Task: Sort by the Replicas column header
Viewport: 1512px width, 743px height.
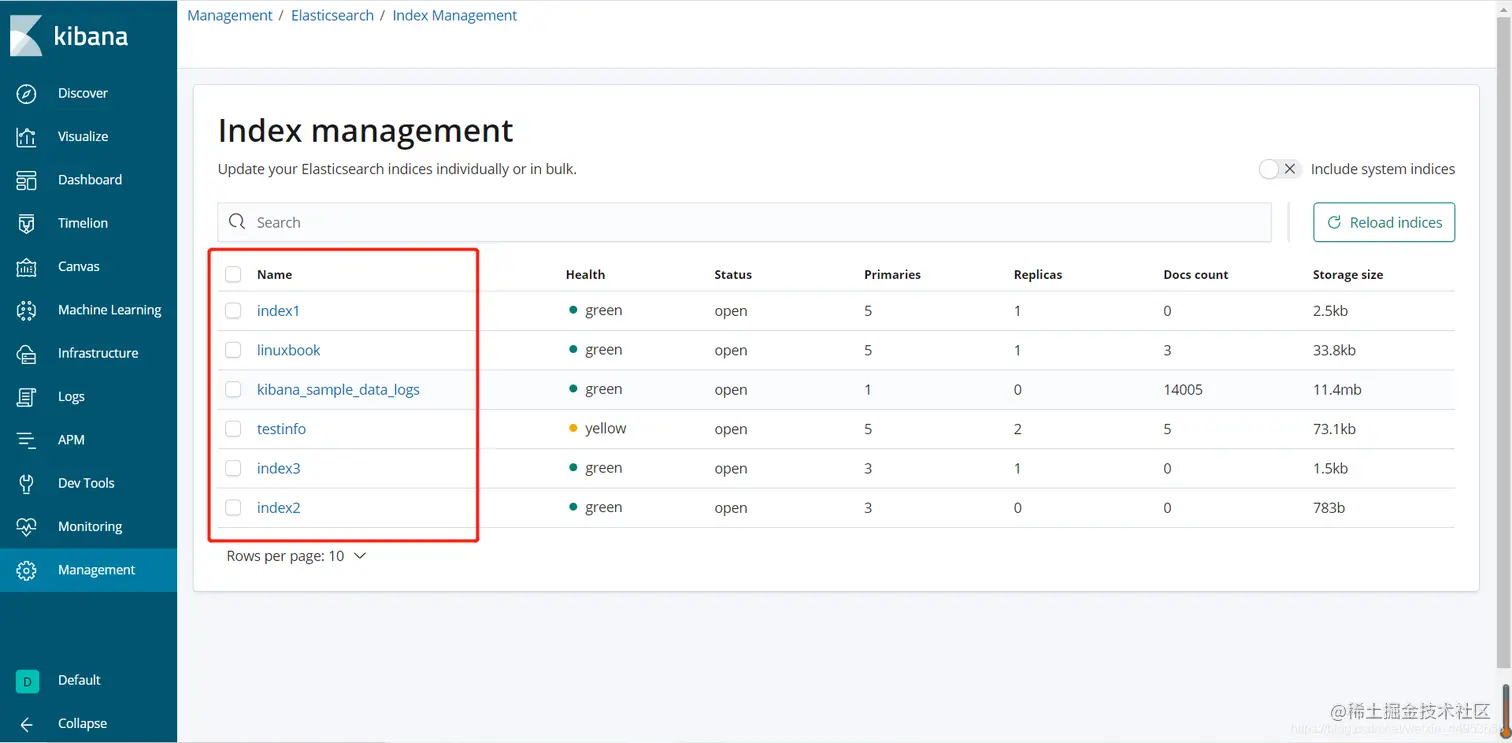Action: click(x=1038, y=274)
